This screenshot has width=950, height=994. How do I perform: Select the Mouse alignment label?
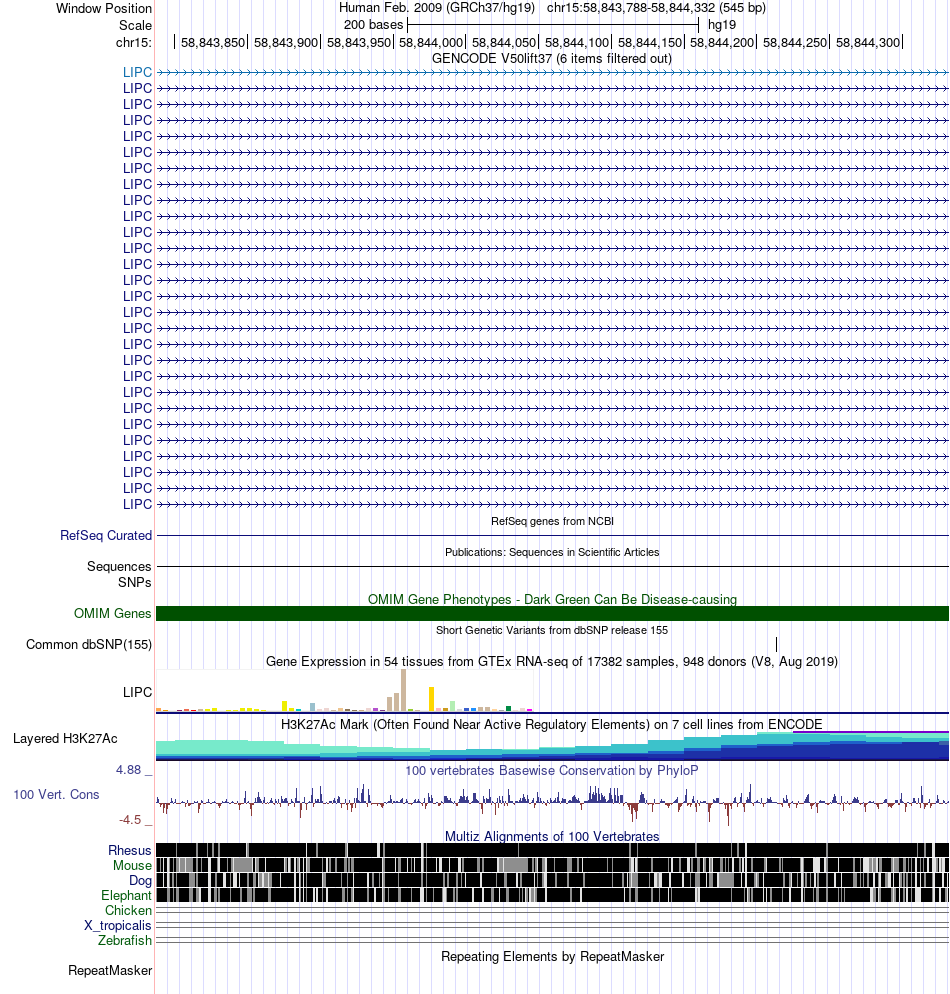click(x=132, y=865)
